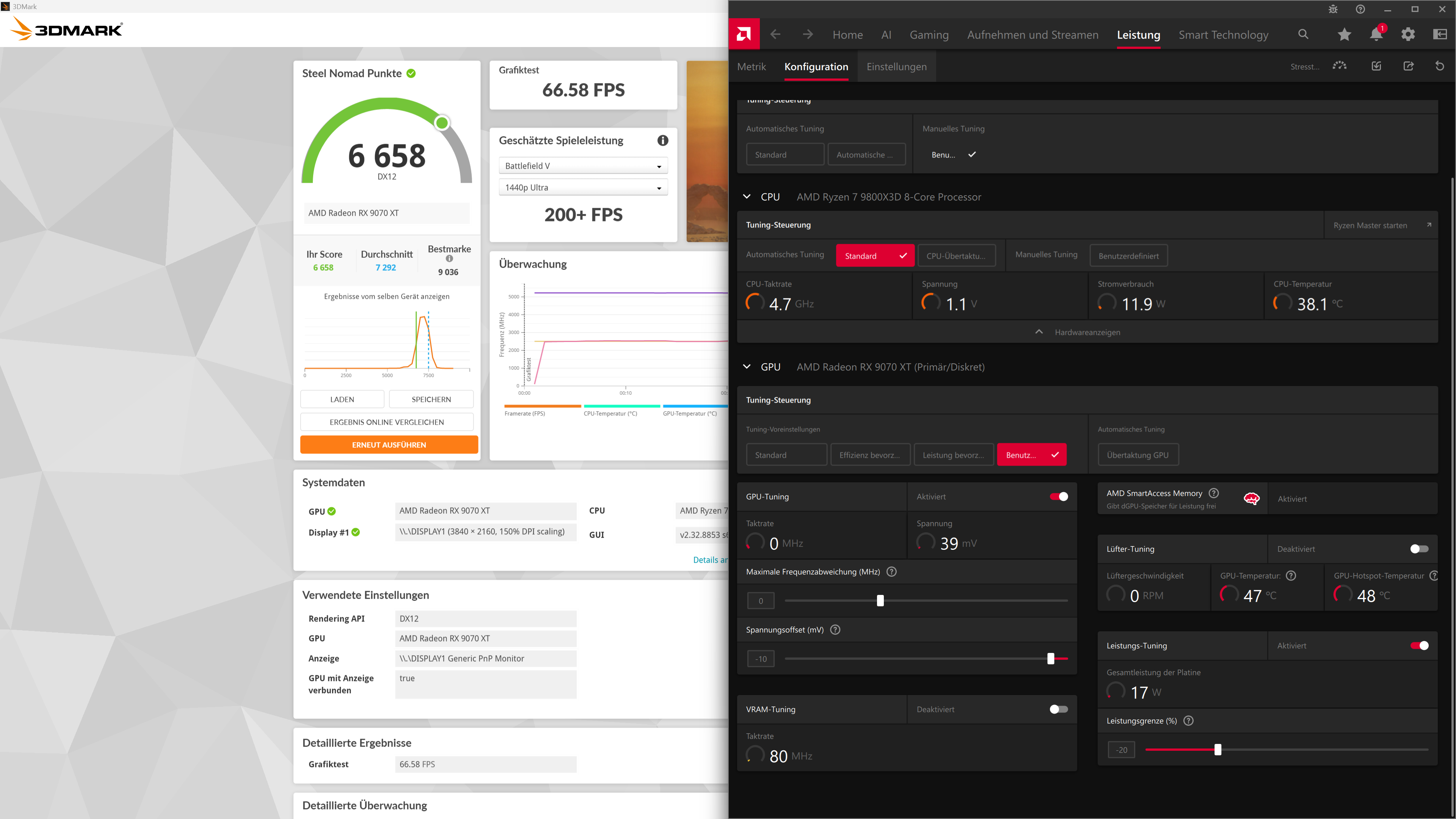Switch to the Metrik tab
Image resolution: width=1456 pixels, height=819 pixels.
(x=751, y=67)
